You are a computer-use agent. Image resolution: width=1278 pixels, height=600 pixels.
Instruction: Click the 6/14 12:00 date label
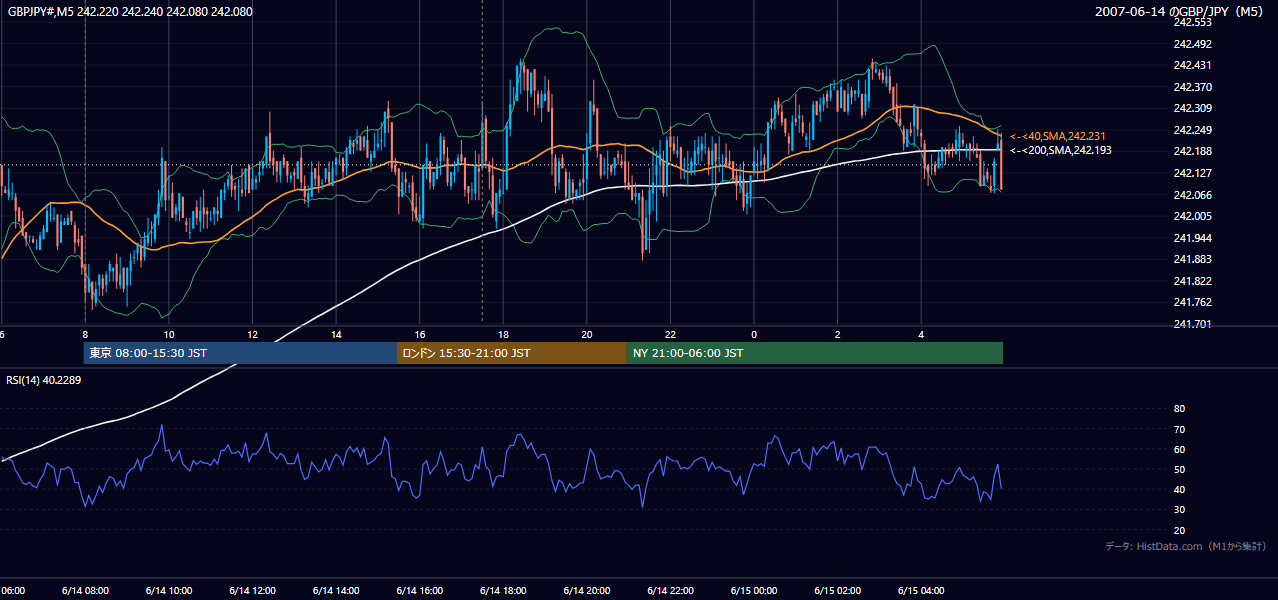pos(252,591)
